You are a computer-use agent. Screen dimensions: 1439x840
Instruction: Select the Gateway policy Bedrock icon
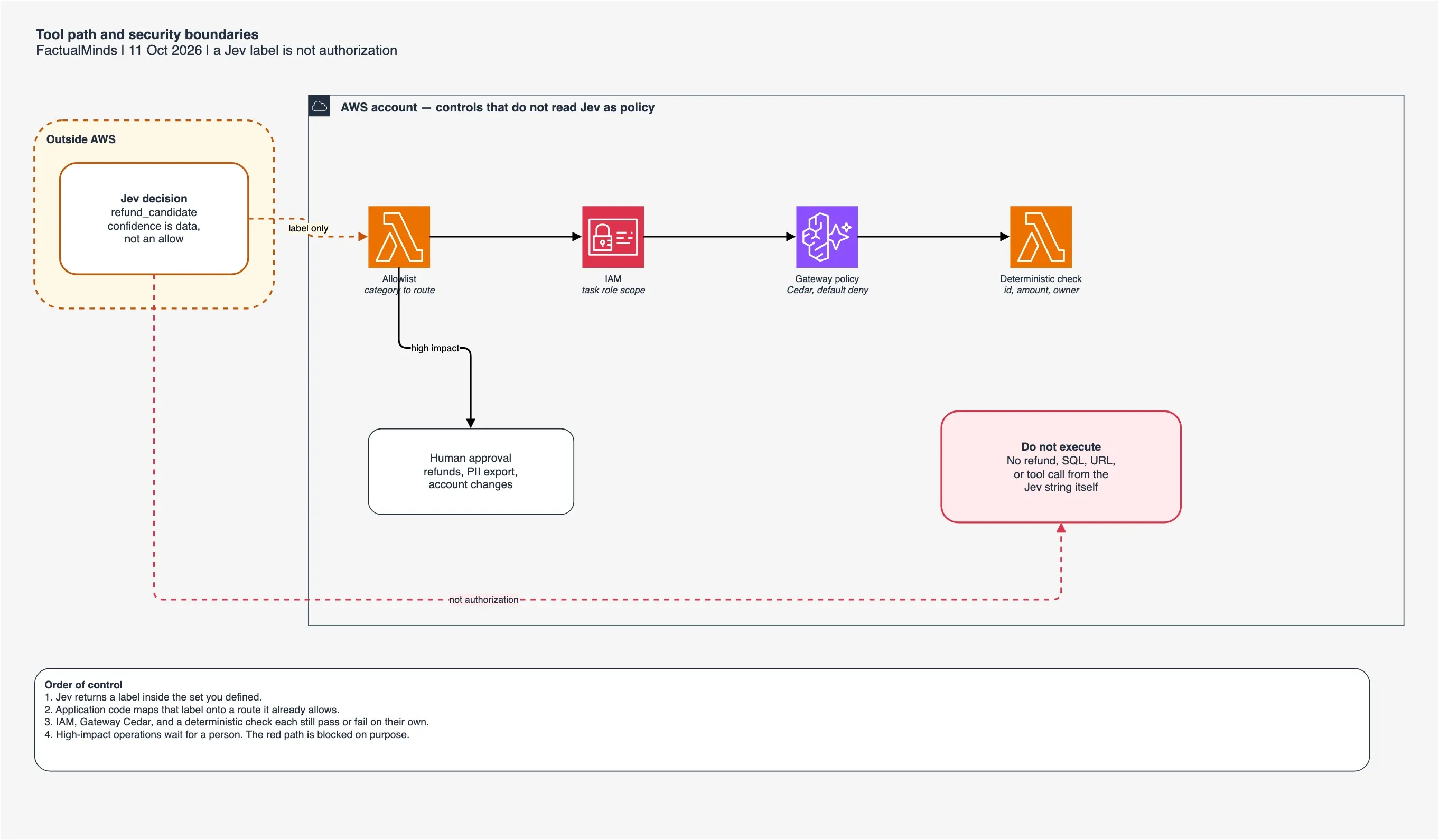click(826, 236)
